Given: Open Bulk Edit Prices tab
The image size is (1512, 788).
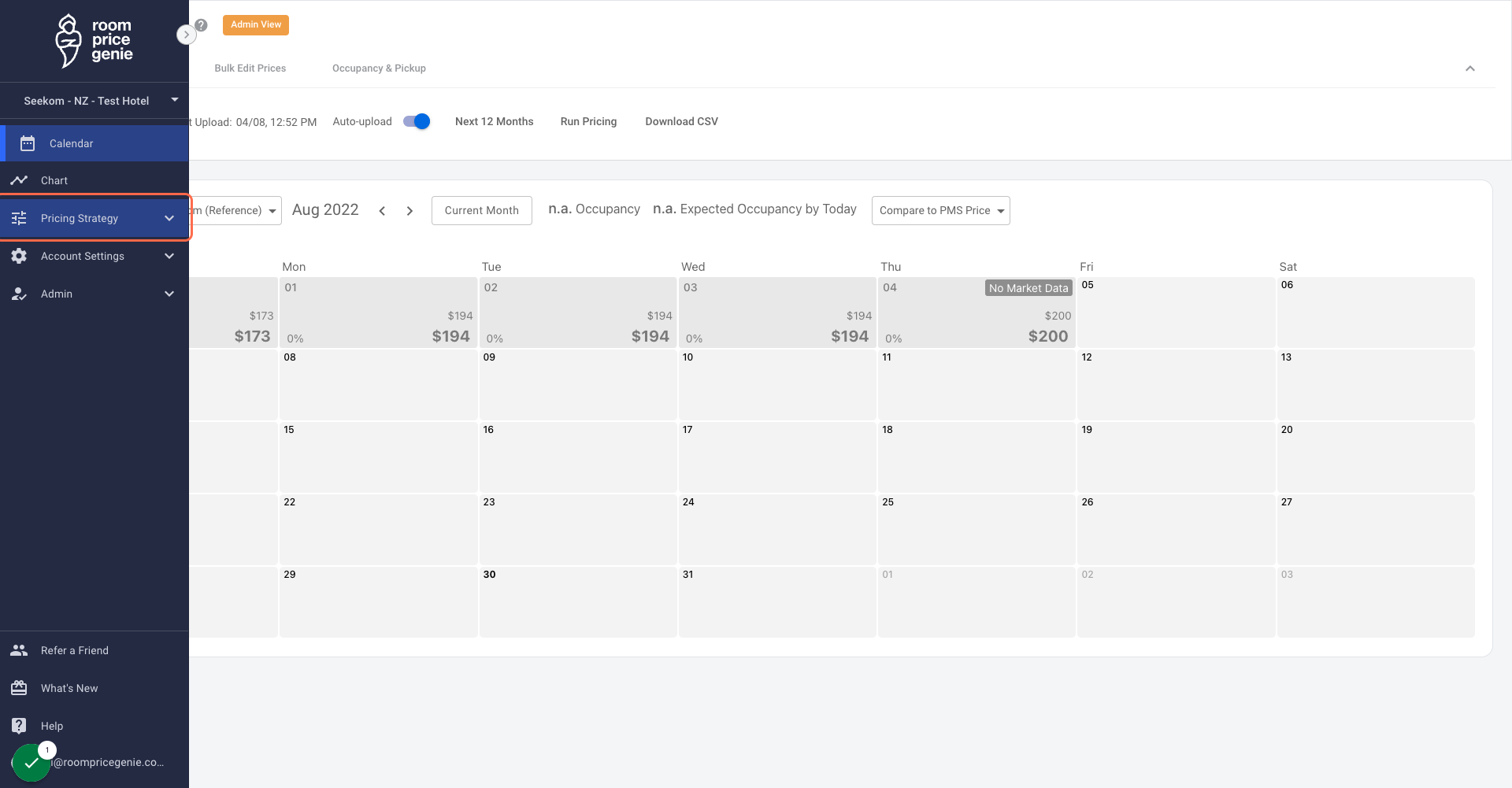Looking at the screenshot, I should click(250, 68).
